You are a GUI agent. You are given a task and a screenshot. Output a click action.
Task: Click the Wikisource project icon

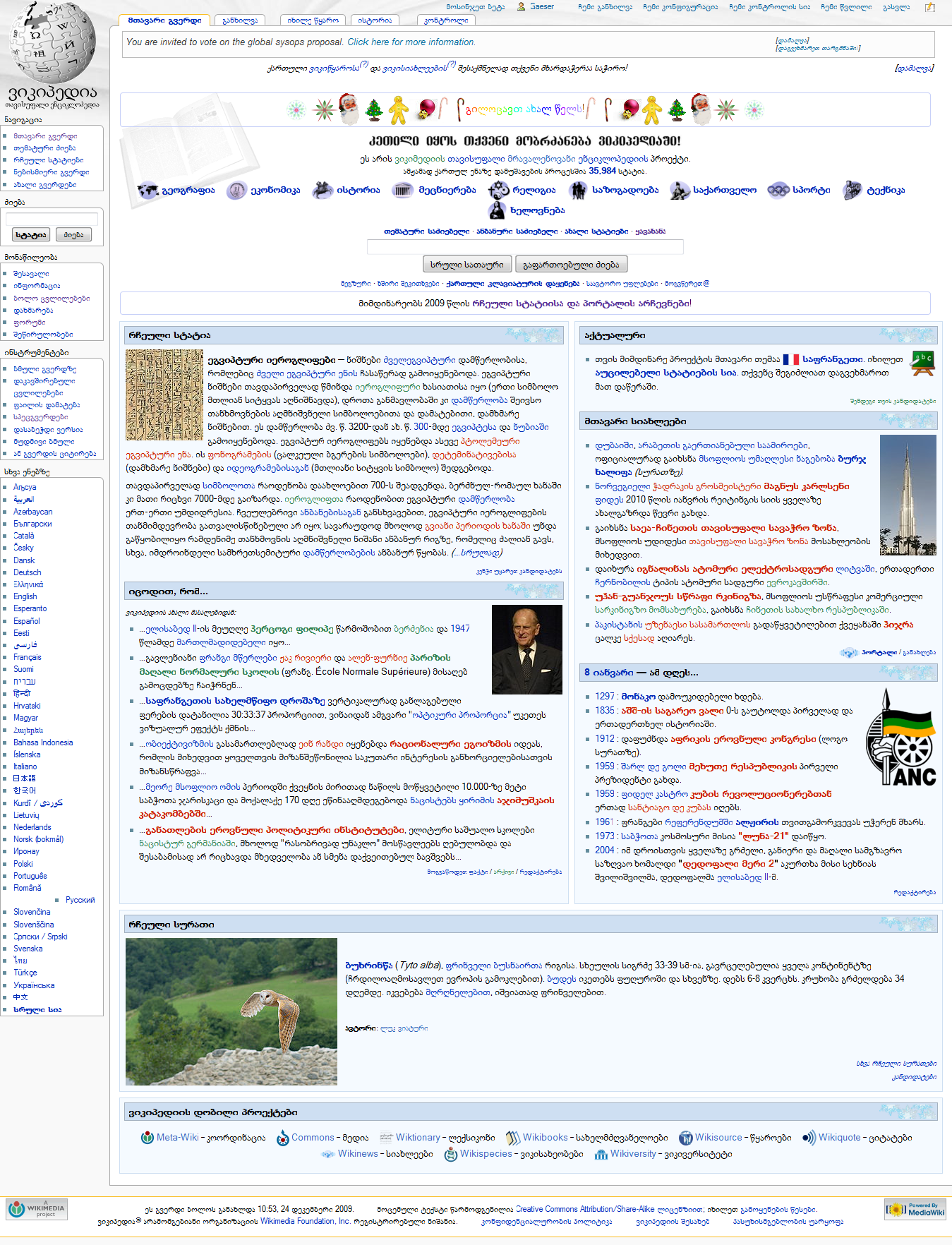click(685, 1138)
